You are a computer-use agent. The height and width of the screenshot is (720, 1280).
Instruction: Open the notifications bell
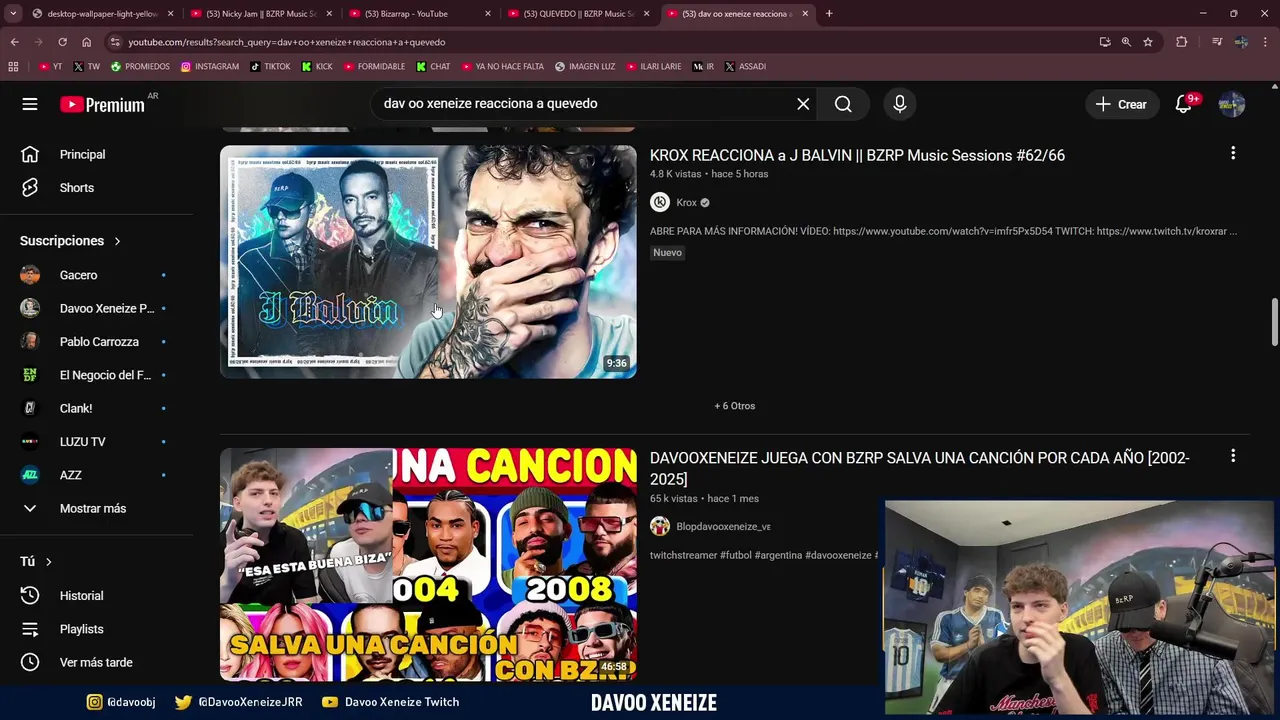coord(1184,104)
